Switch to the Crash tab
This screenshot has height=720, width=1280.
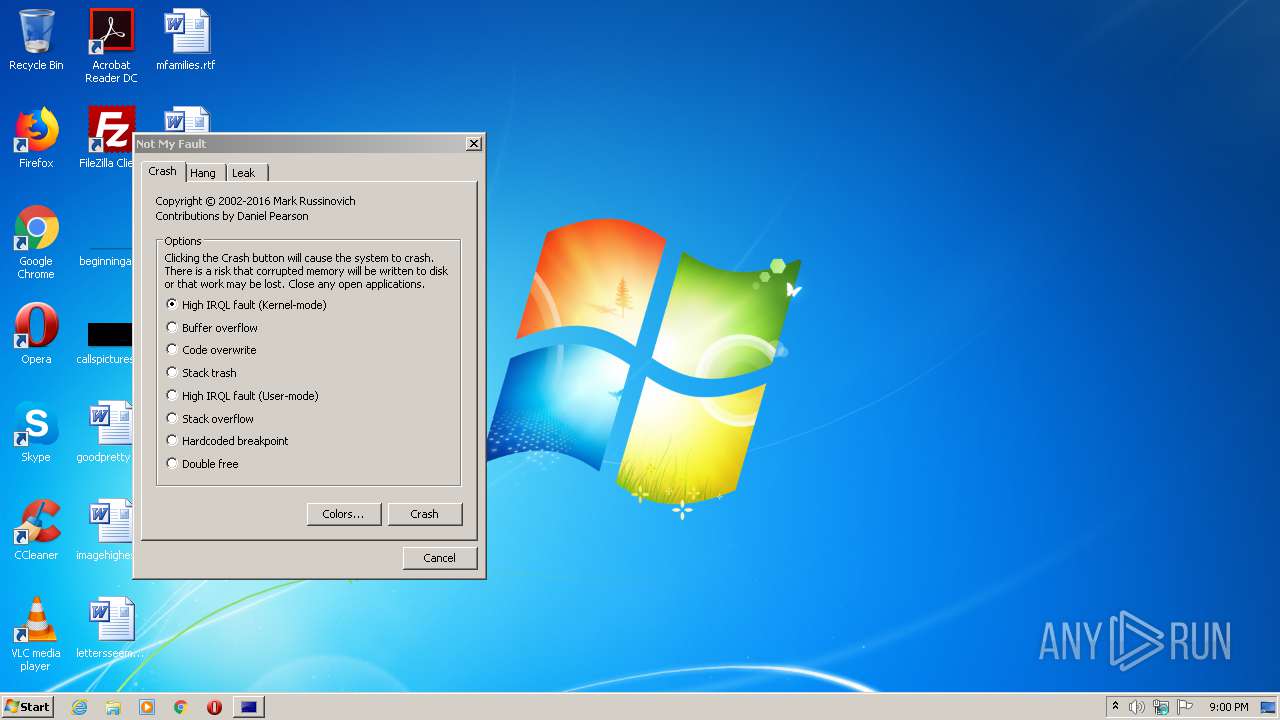[x=163, y=171]
